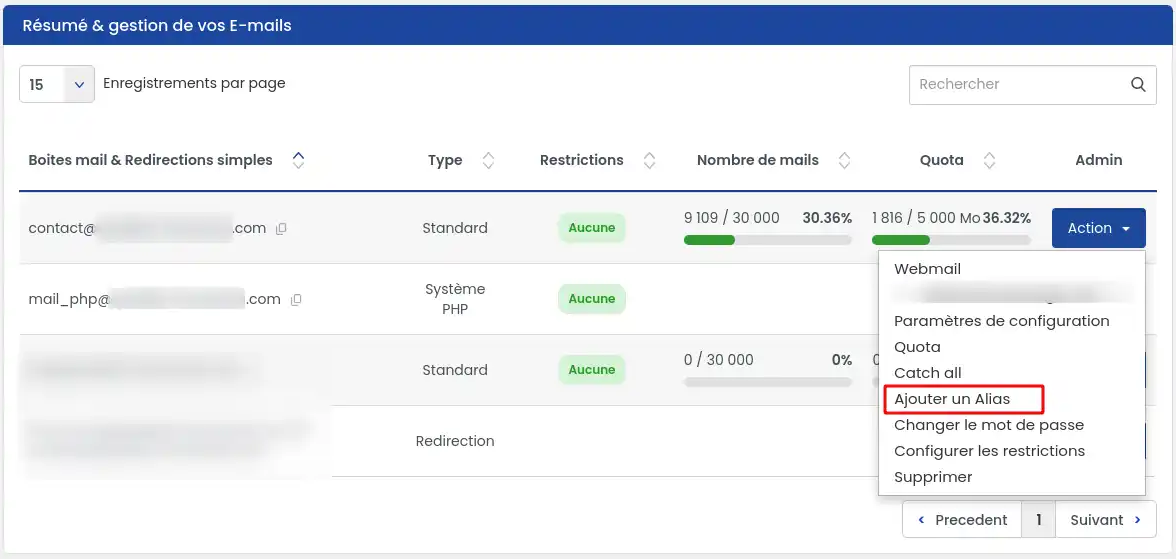
Task: Collapse the Action dropdown for contact@
Action: pyautogui.click(x=1099, y=228)
